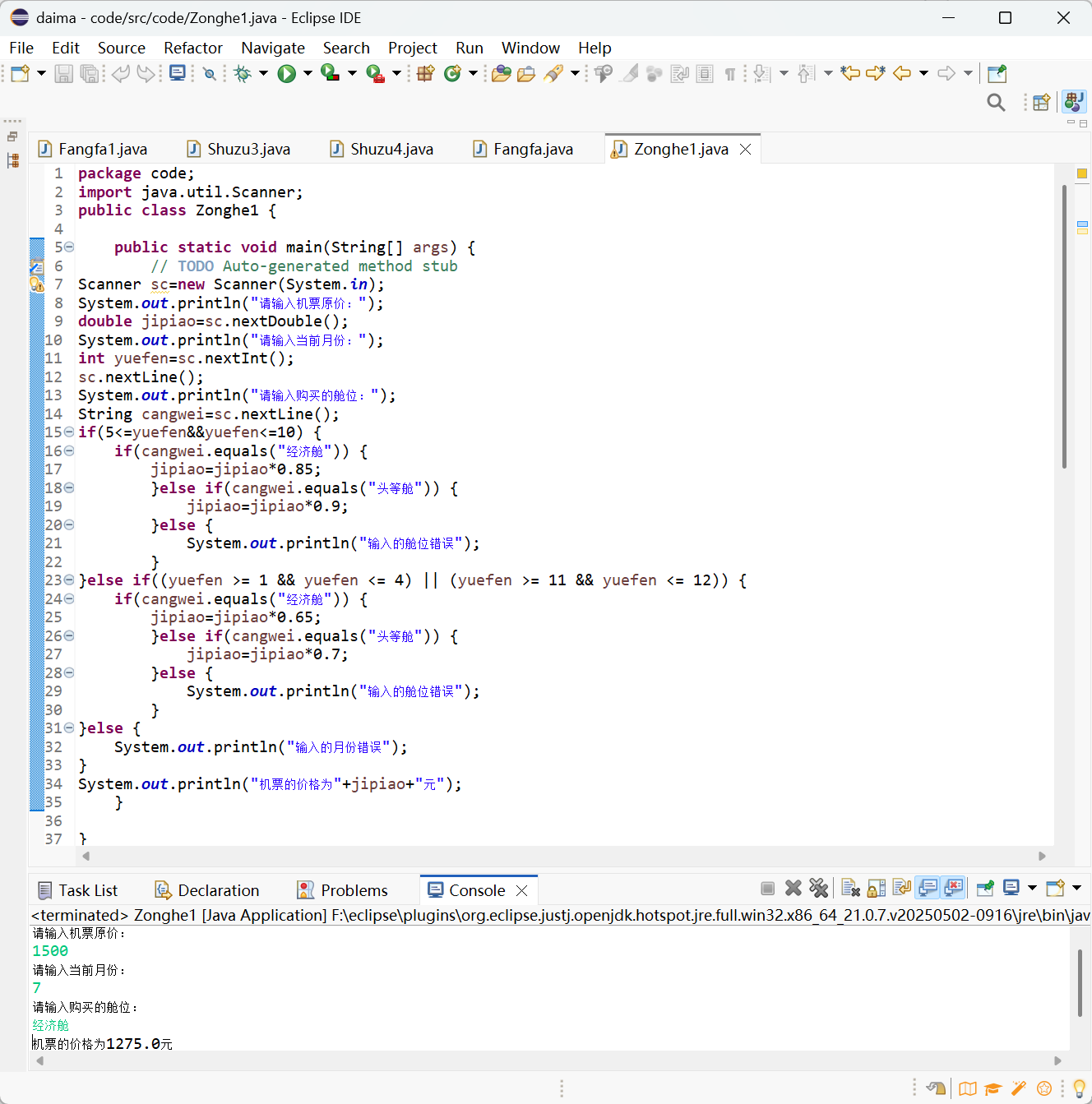Click the Skip All Breakpoints icon
1092x1104 pixels.
coord(210,74)
